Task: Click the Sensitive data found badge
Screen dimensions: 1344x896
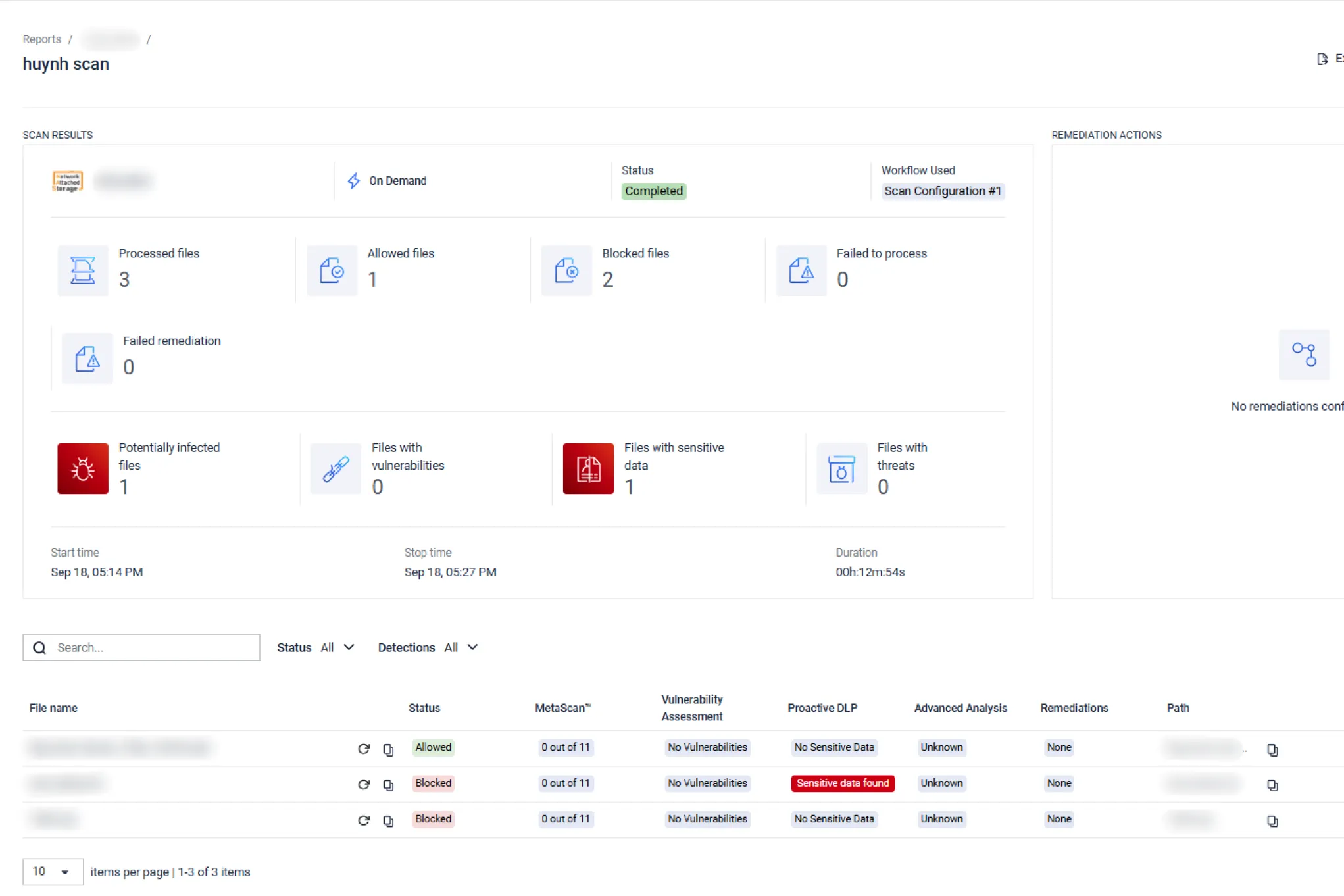Action: [x=842, y=783]
